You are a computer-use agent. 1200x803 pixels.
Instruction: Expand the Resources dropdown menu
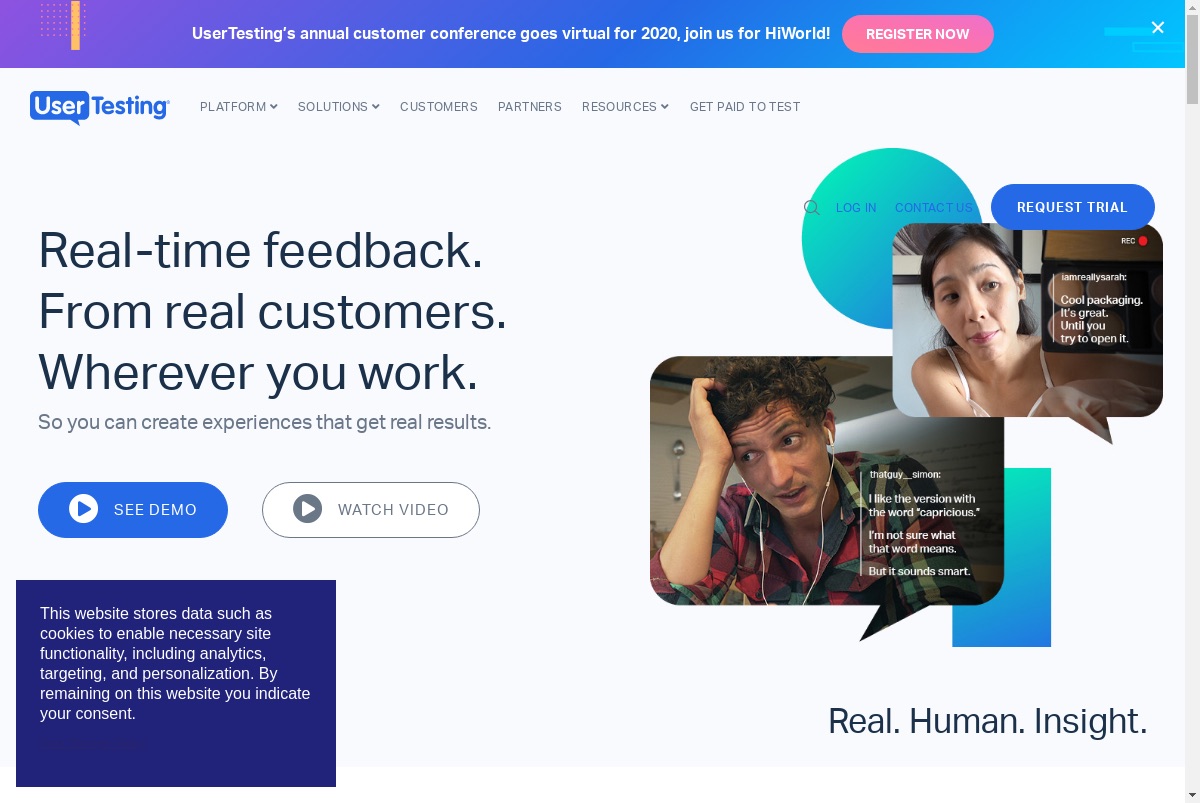(625, 107)
